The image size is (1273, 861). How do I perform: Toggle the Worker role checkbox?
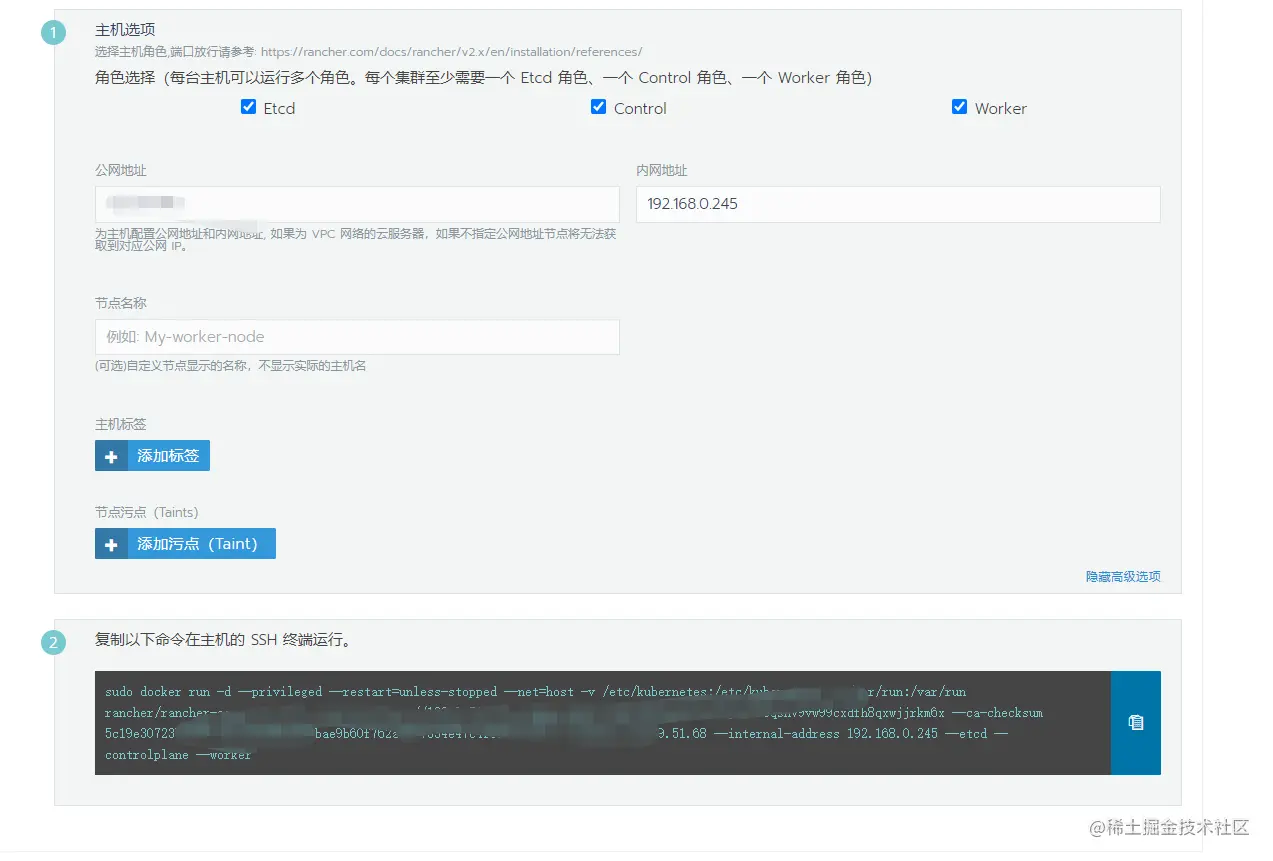(960, 107)
